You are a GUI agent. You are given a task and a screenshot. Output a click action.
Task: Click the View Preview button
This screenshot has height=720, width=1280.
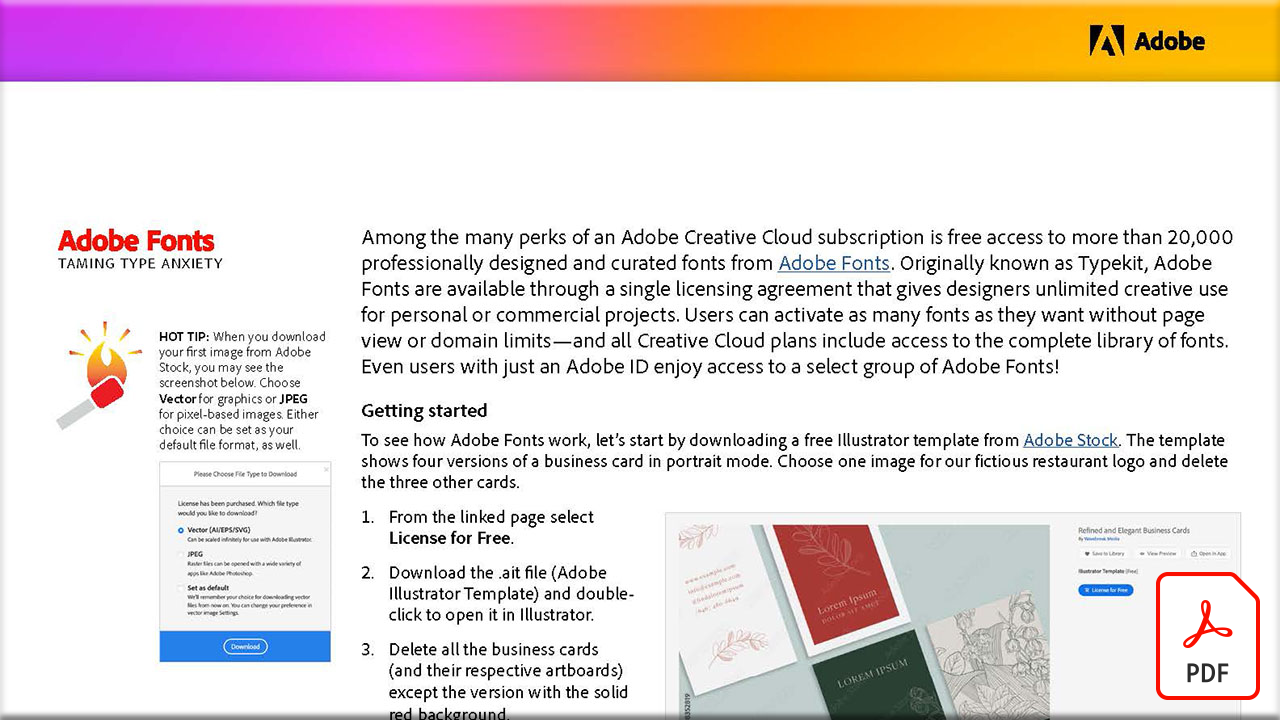click(1158, 553)
